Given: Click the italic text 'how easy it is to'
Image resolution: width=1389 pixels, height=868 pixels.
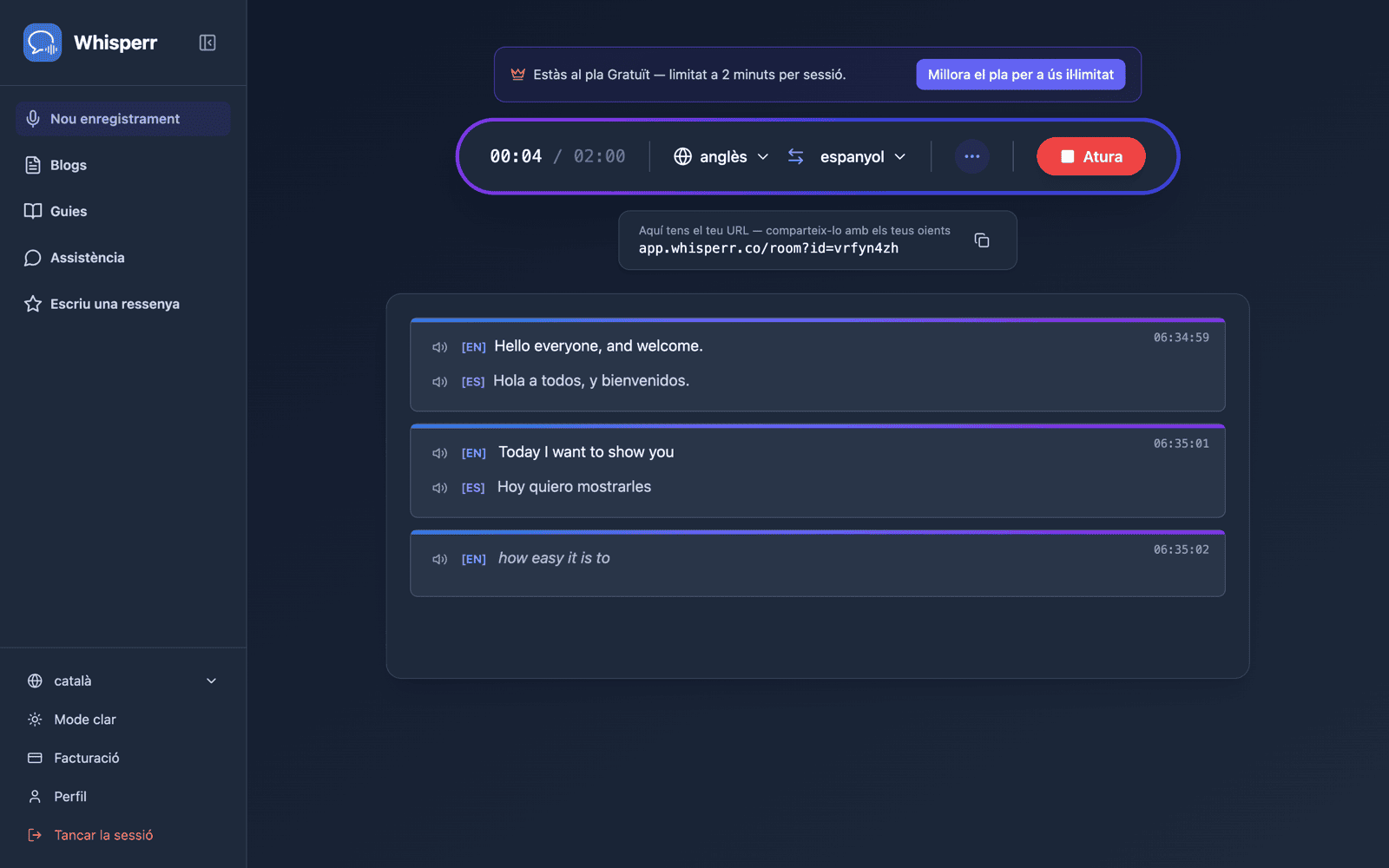Looking at the screenshot, I should pyautogui.click(x=554, y=558).
